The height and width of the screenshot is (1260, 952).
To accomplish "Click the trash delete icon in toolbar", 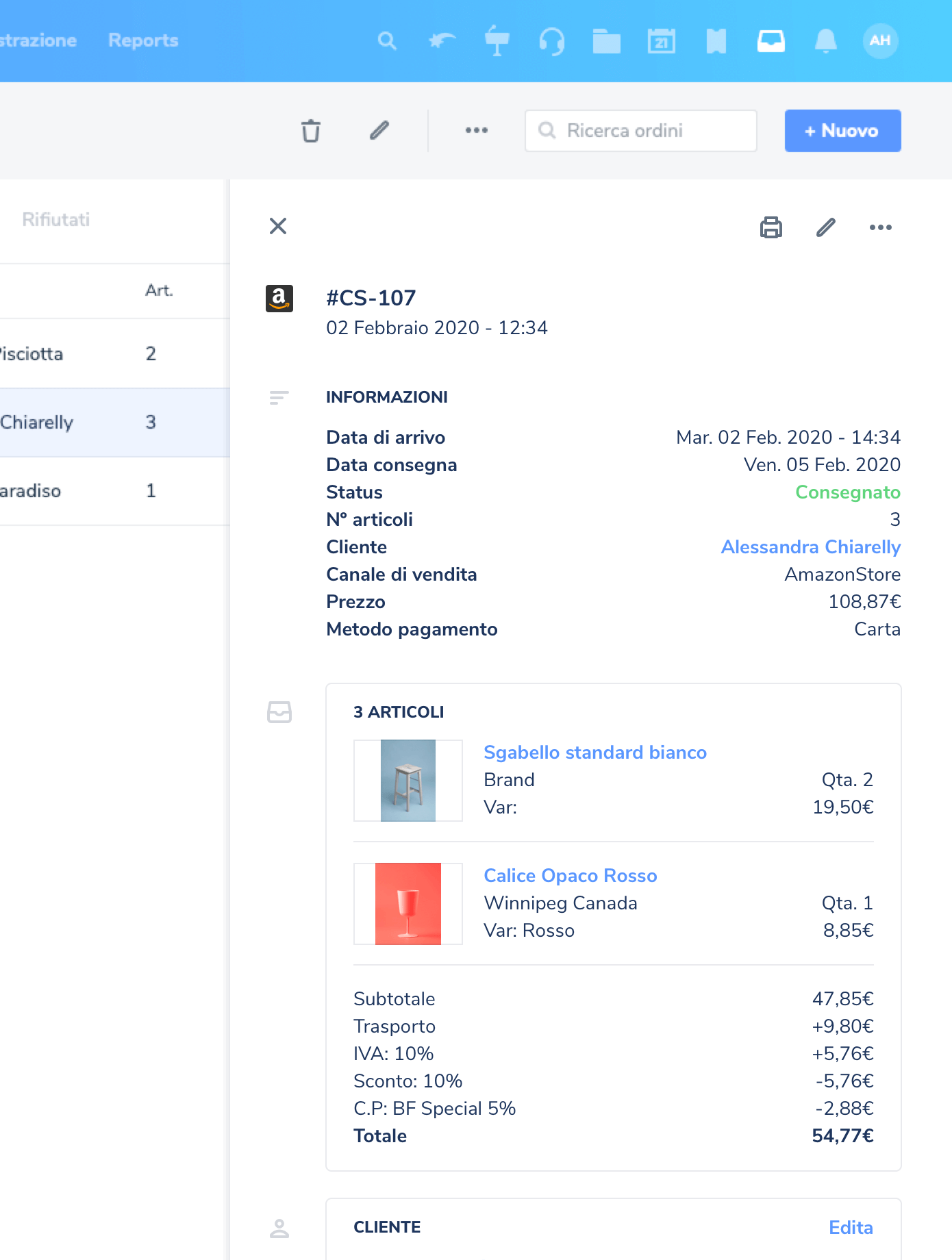I will pyautogui.click(x=311, y=131).
